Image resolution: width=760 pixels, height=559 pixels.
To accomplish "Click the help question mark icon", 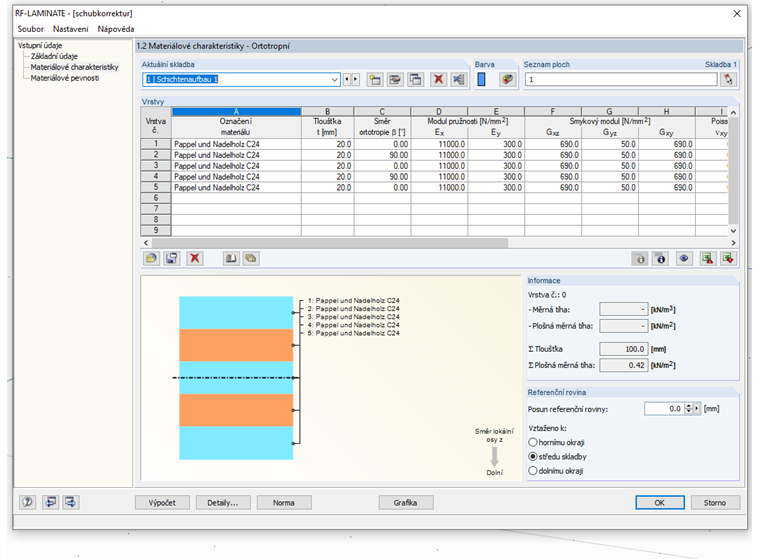I will (x=27, y=502).
